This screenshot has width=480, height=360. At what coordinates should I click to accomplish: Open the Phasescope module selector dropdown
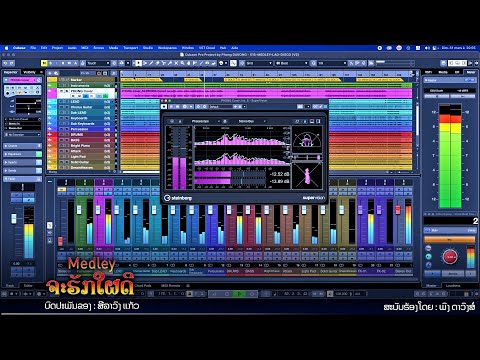pos(204,121)
